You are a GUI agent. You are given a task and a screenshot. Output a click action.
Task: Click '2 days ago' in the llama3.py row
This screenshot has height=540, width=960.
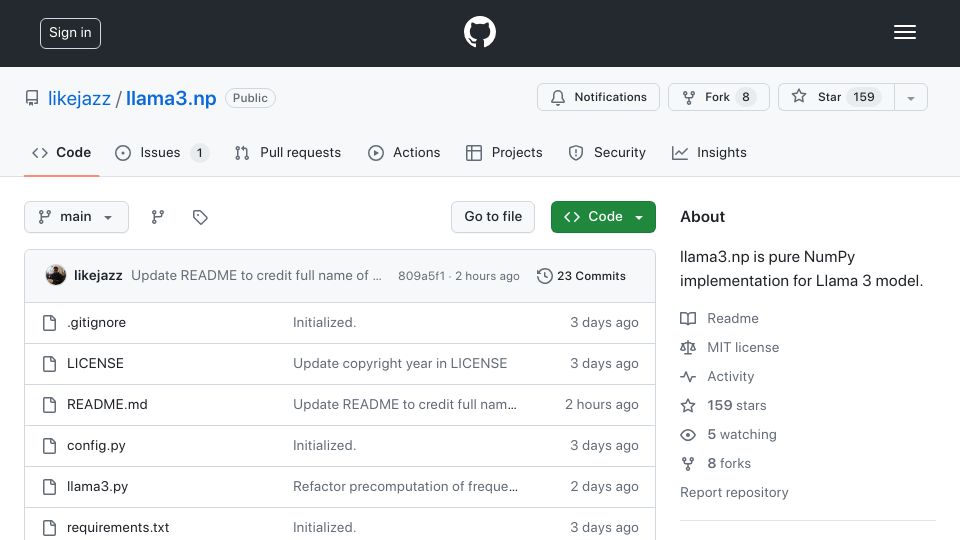click(604, 487)
